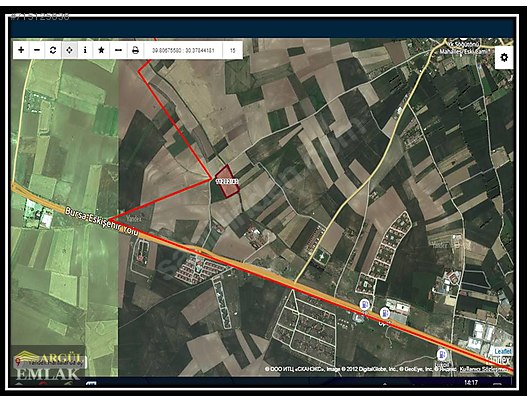Zoom in with the plus button
The height and width of the screenshot is (396, 528).
click(x=21, y=50)
